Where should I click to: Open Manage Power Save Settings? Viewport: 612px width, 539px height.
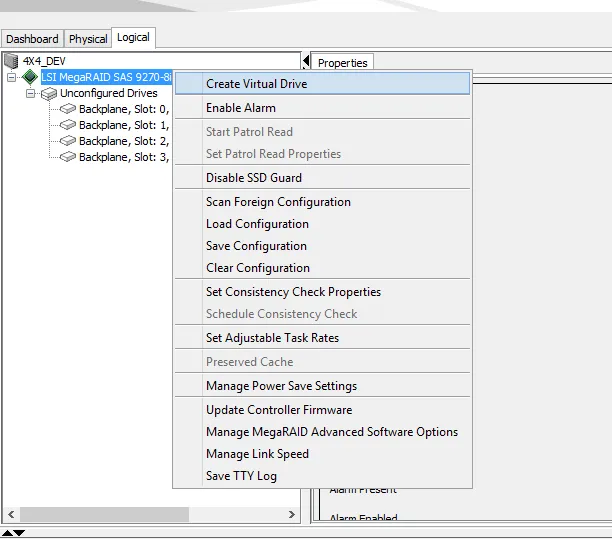[322, 386]
